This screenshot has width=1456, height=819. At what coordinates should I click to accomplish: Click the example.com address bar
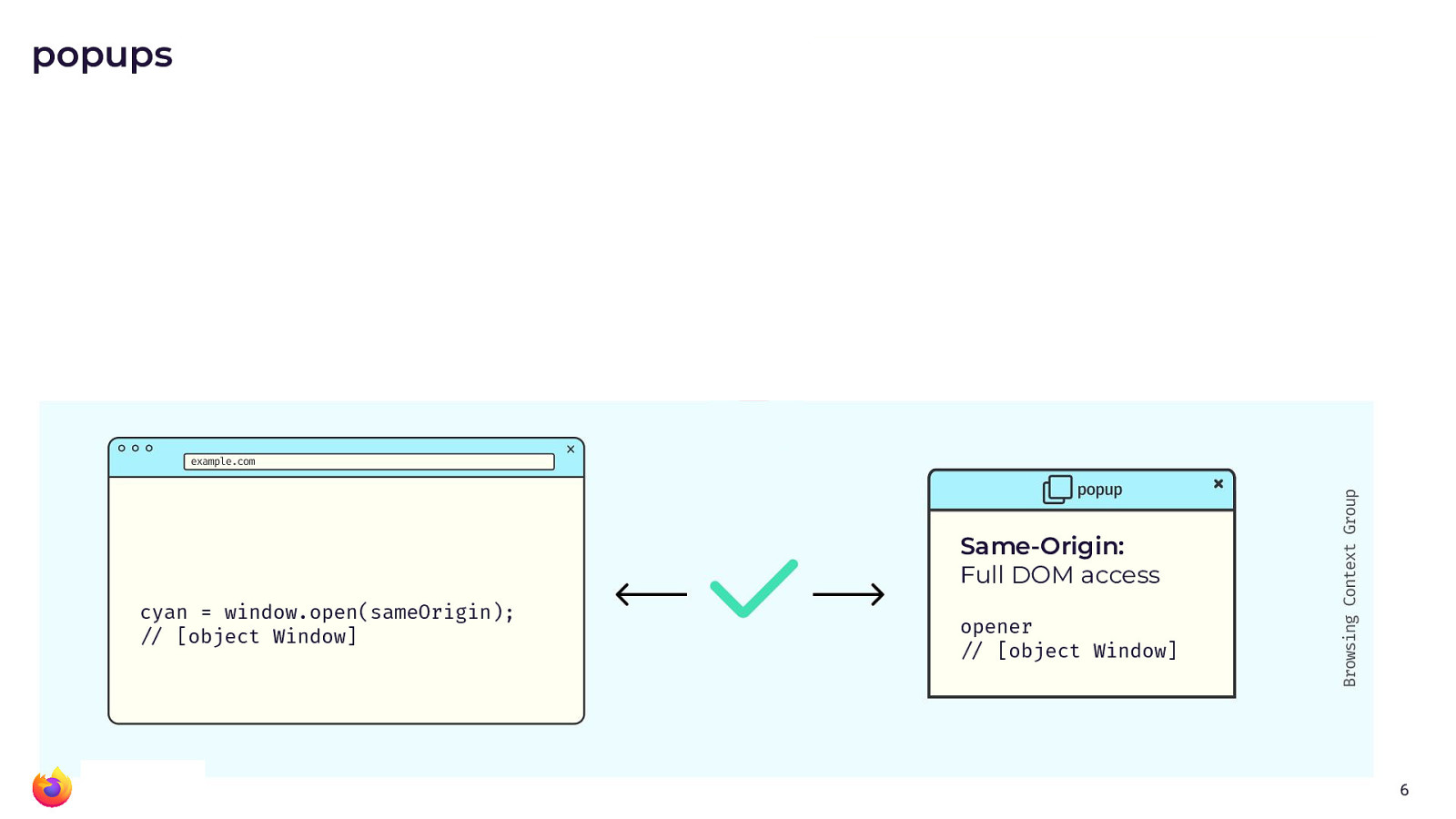pyautogui.click(x=369, y=461)
